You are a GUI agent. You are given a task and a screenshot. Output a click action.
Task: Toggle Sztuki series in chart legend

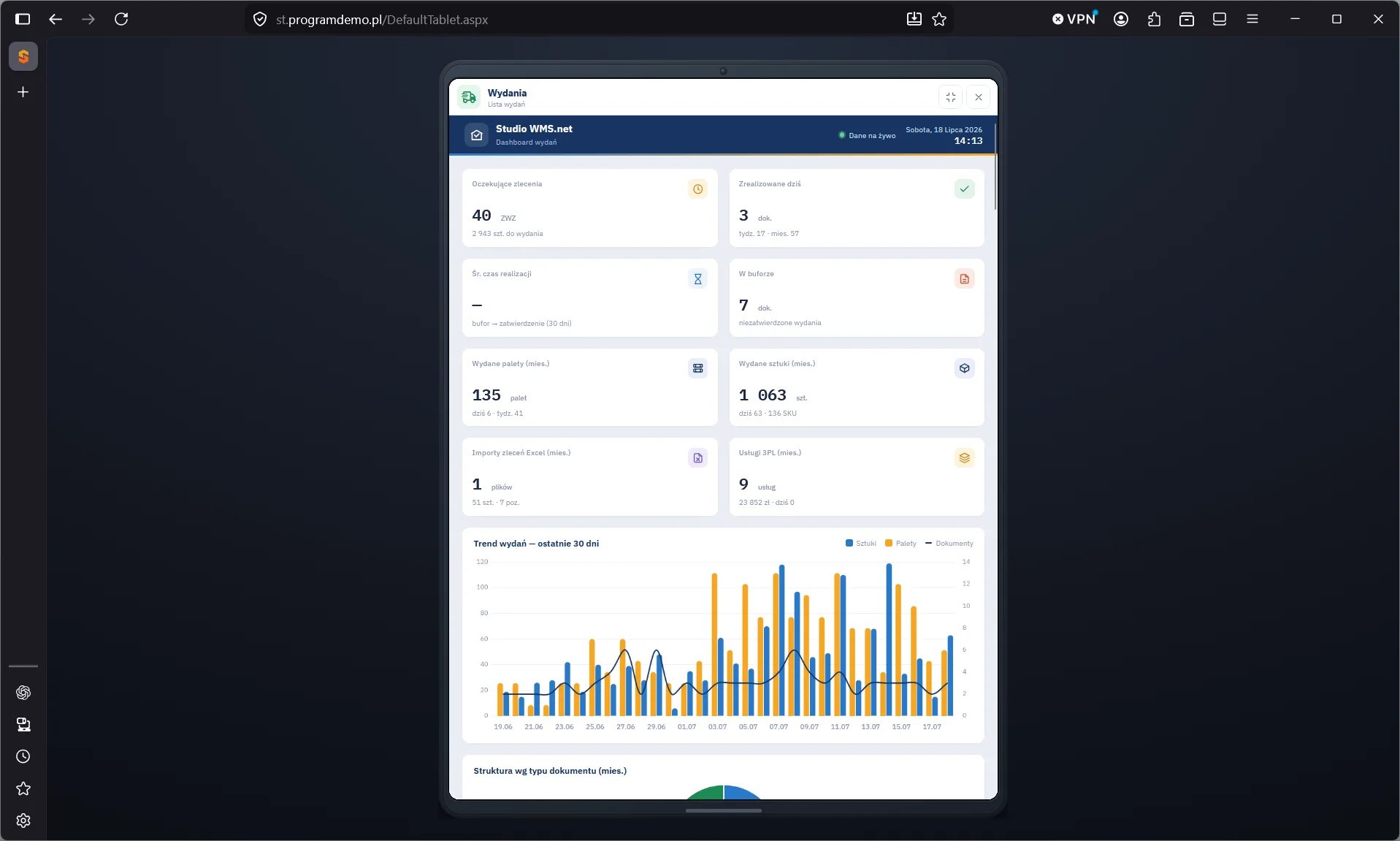click(x=860, y=544)
